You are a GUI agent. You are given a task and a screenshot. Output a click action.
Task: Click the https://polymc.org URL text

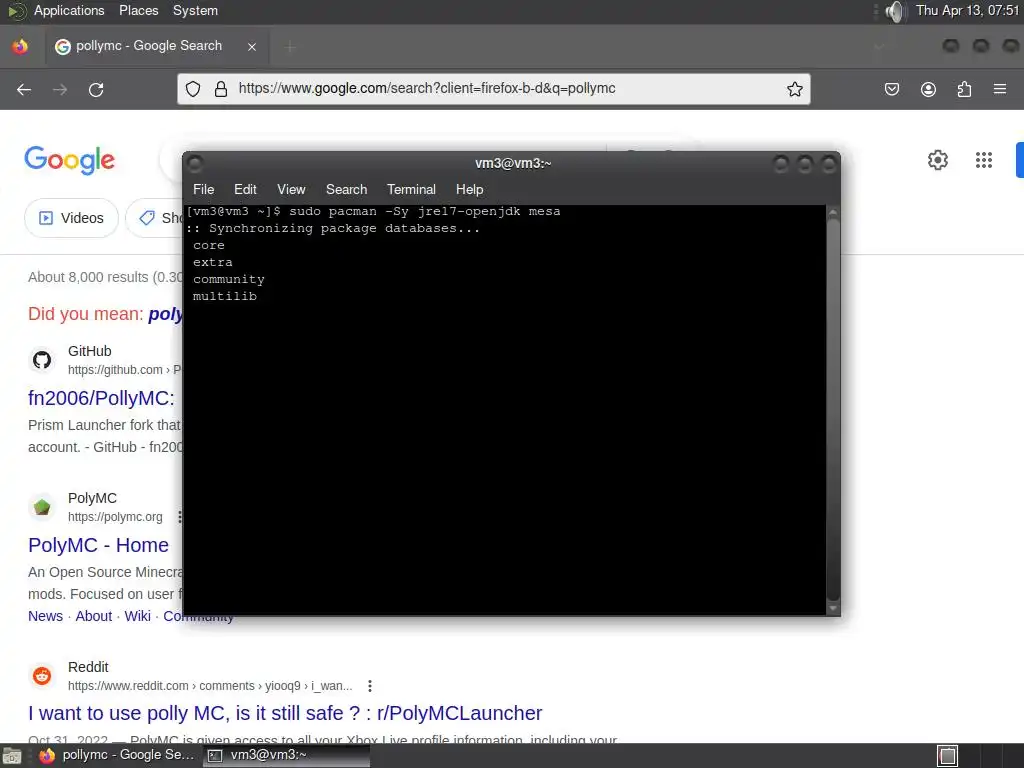tap(115, 517)
